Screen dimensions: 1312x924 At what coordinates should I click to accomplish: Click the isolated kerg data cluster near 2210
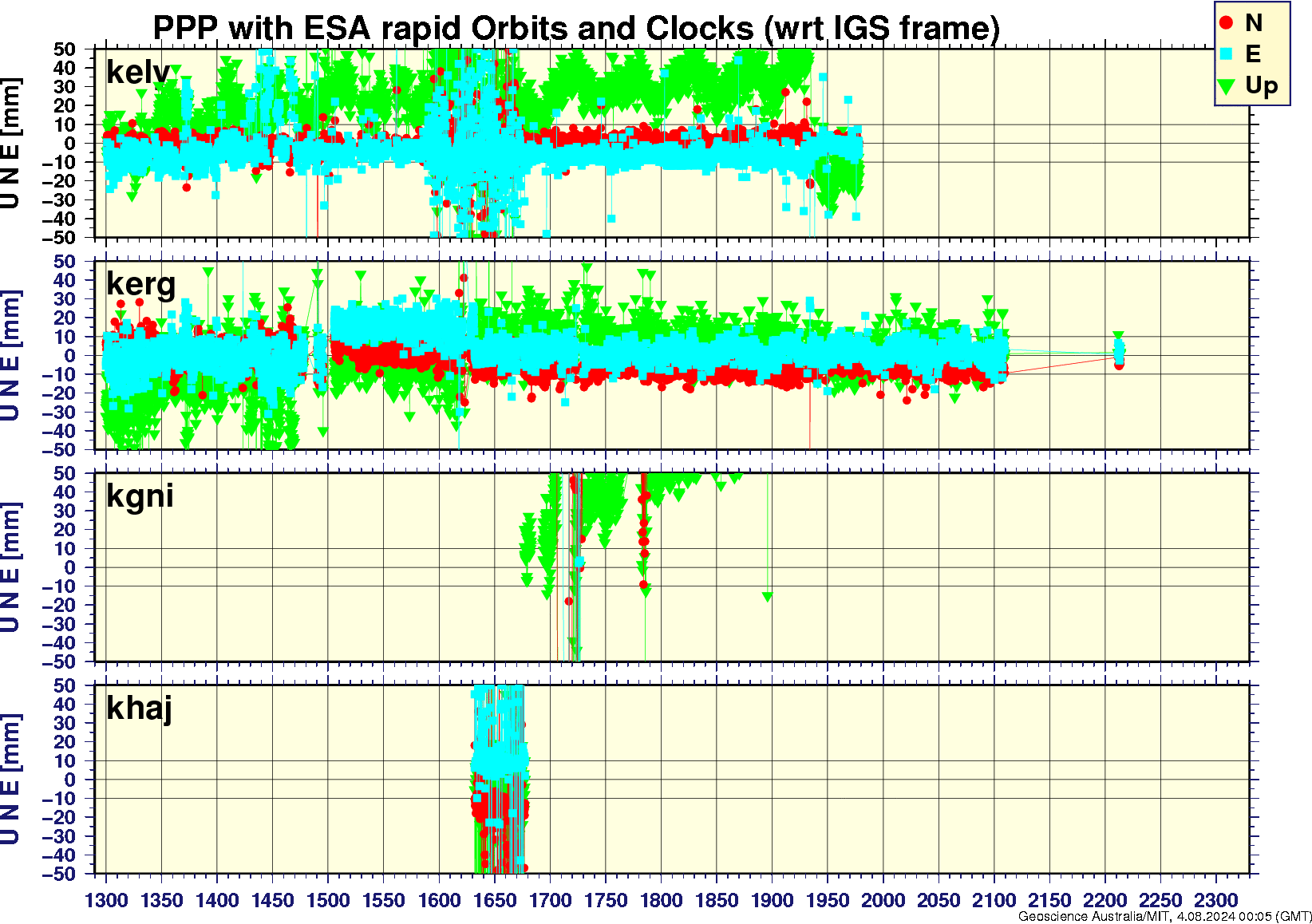point(1119,351)
